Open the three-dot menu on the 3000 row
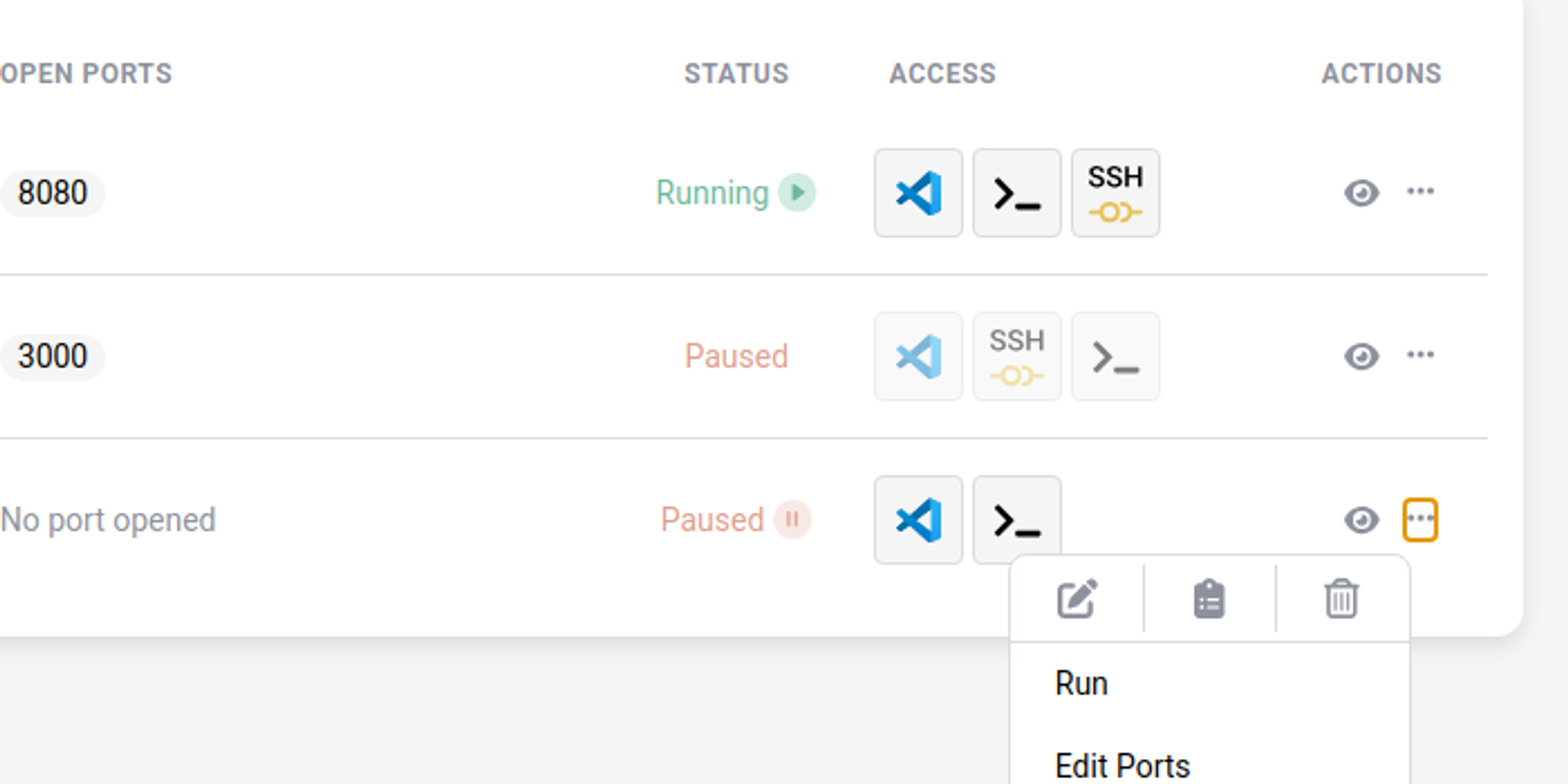The width and height of the screenshot is (1568, 784). tap(1421, 354)
